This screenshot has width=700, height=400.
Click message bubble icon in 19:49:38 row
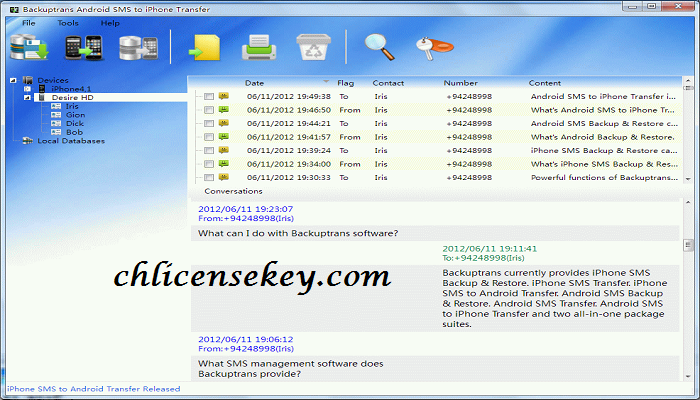tap(224, 96)
